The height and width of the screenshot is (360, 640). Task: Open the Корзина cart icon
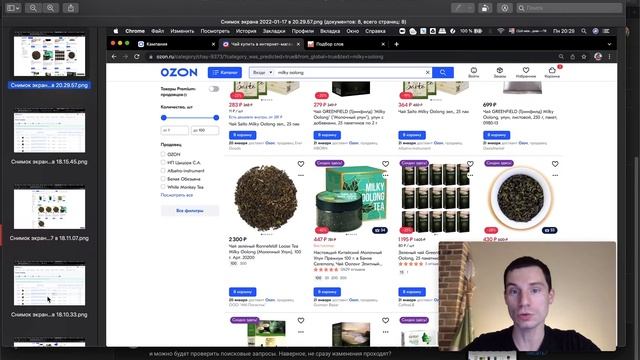coord(552,72)
